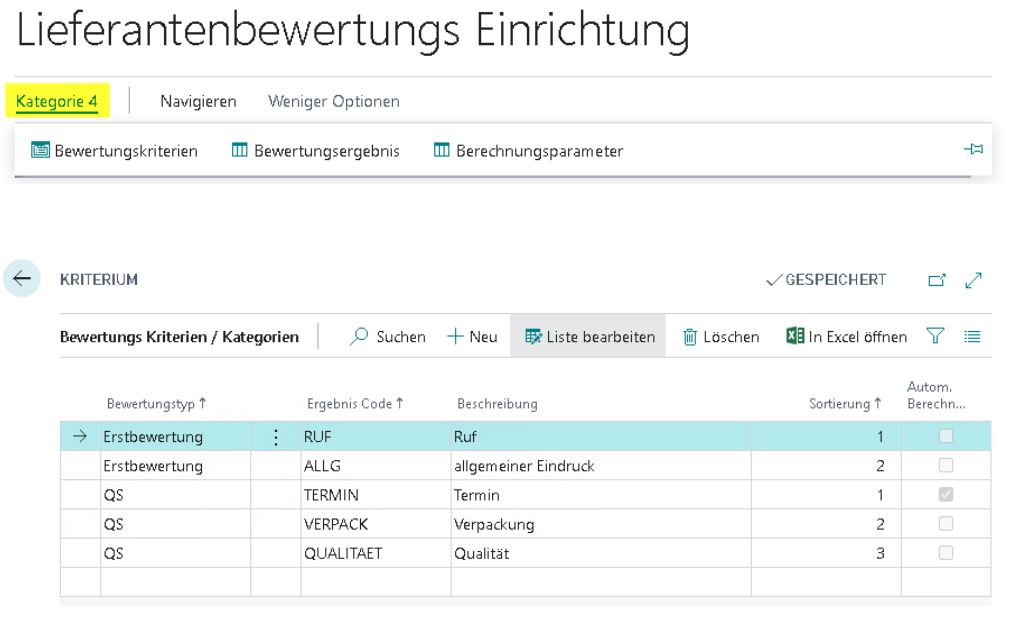The height and width of the screenshot is (623, 1014).
Task: Click the Weniger Optionen link
Action: click(333, 101)
